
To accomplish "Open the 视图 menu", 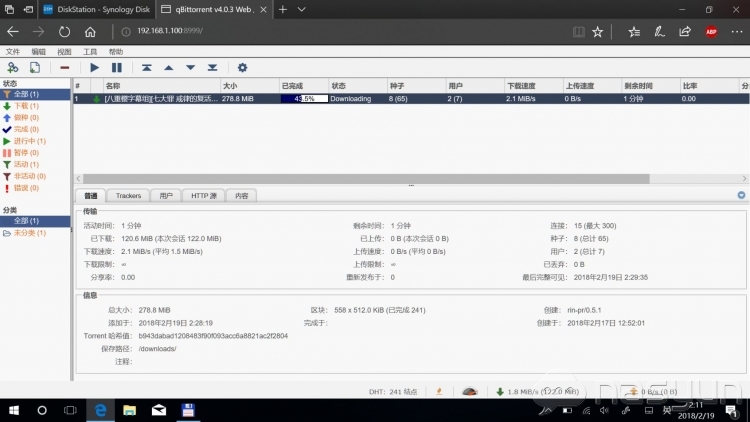I will point(64,52).
